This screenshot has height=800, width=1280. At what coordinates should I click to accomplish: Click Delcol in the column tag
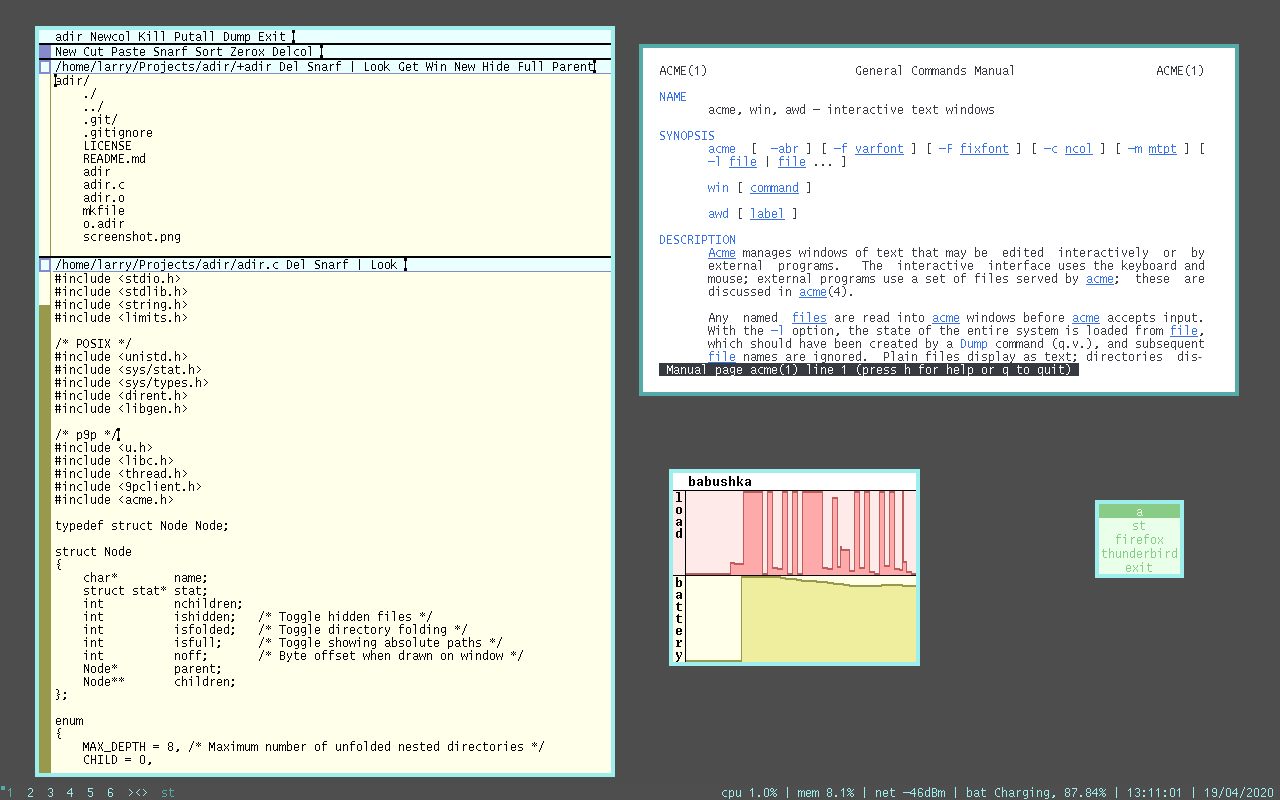[292, 52]
